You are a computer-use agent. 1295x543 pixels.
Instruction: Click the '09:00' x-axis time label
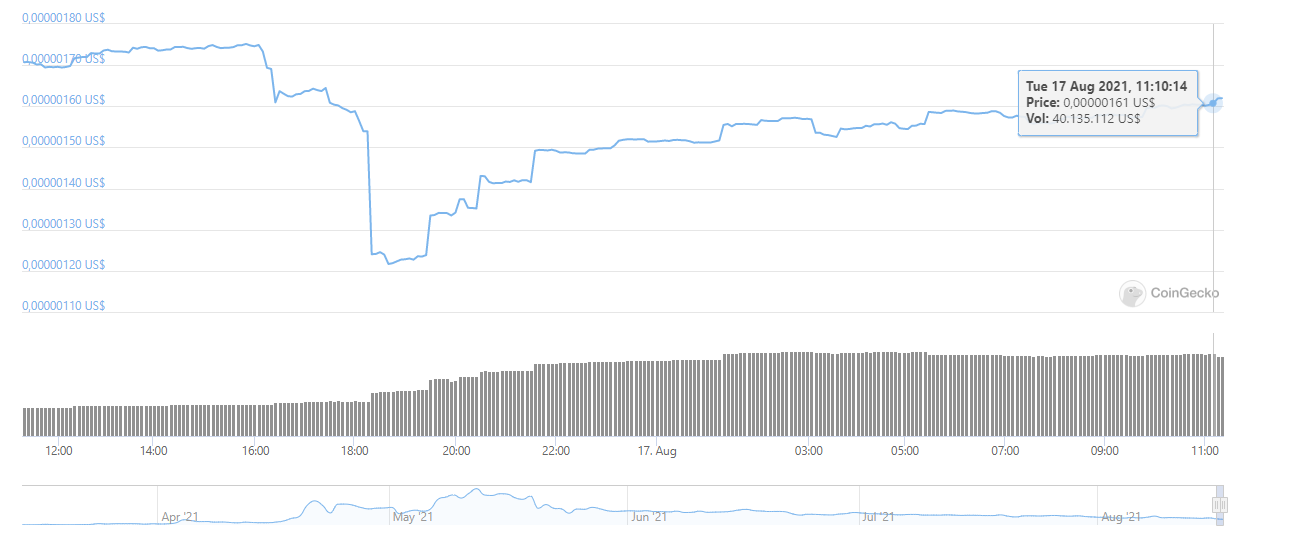pyautogui.click(x=1105, y=451)
